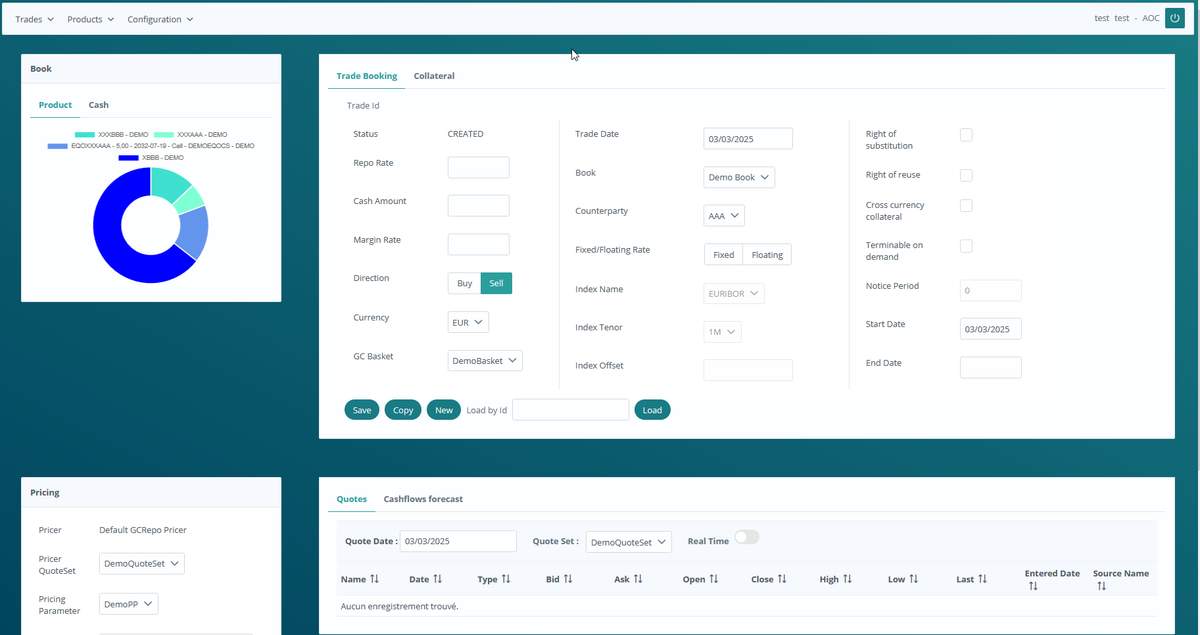Sort quotes by the Name column icon
This screenshot has height=635, width=1200.
pos(375,579)
